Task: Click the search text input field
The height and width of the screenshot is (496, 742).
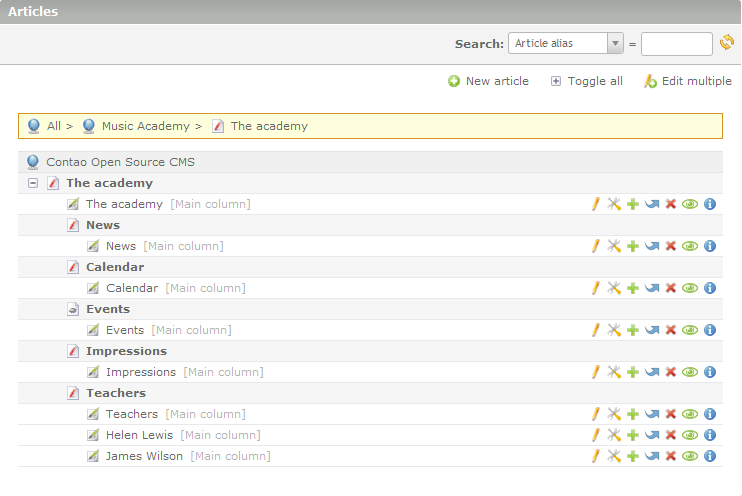Action: [x=676, y=43]
